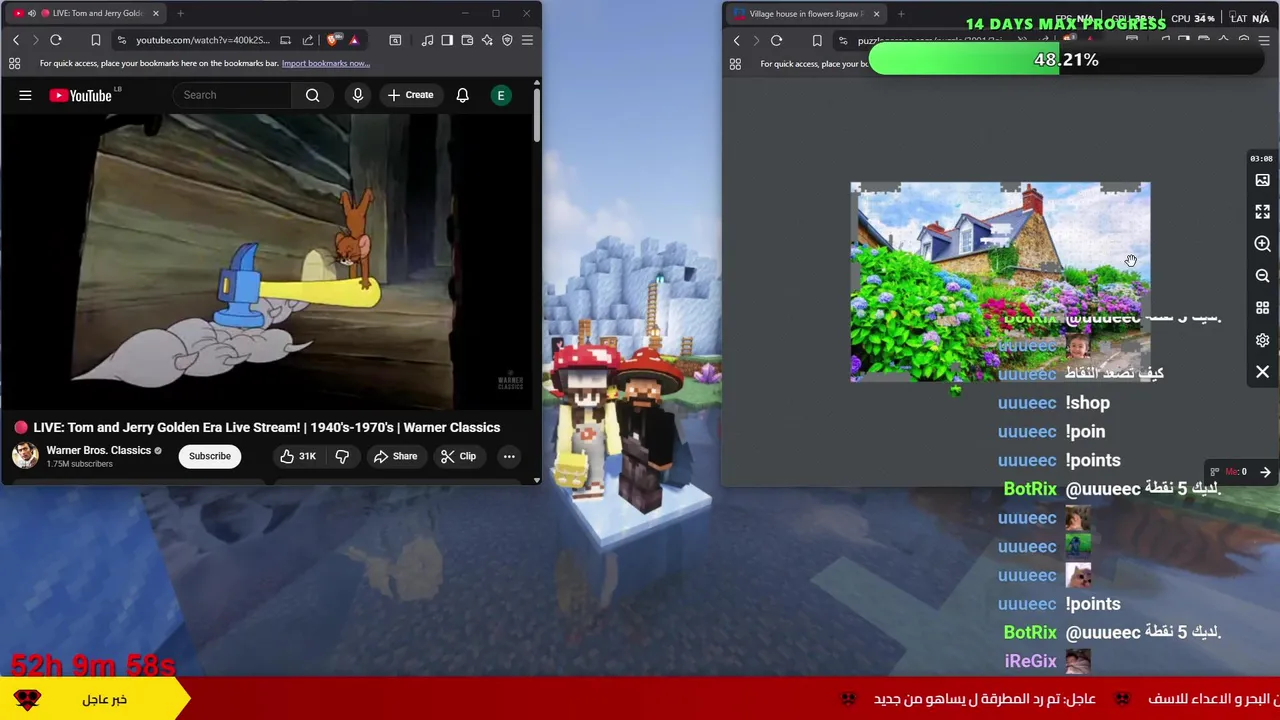Open new tab in puzzle window
The height and width of the screenshot is (720, 1280).
tap(901, 14)
